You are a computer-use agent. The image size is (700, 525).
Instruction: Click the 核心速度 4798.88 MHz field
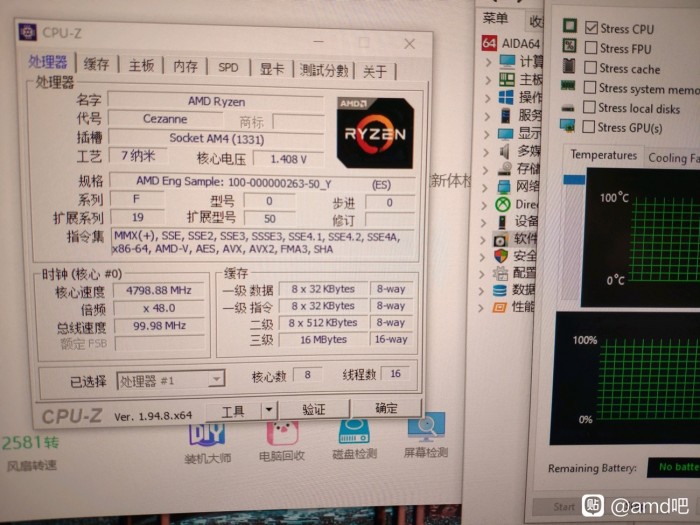[x=159, y=291]
